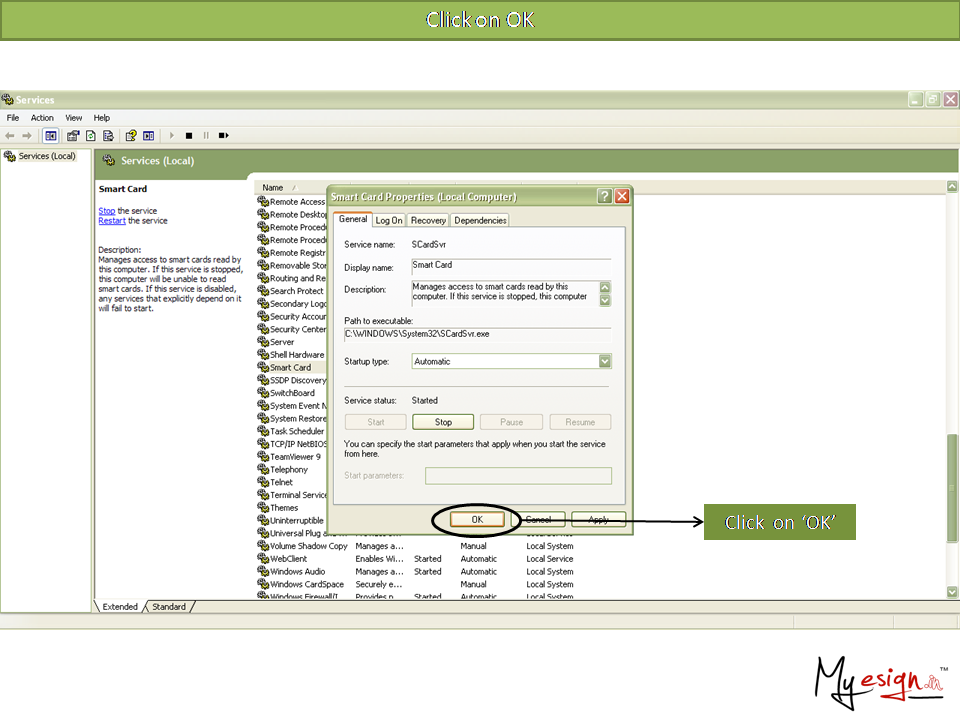Click the dialog's question mark help icon

point(605,197)
